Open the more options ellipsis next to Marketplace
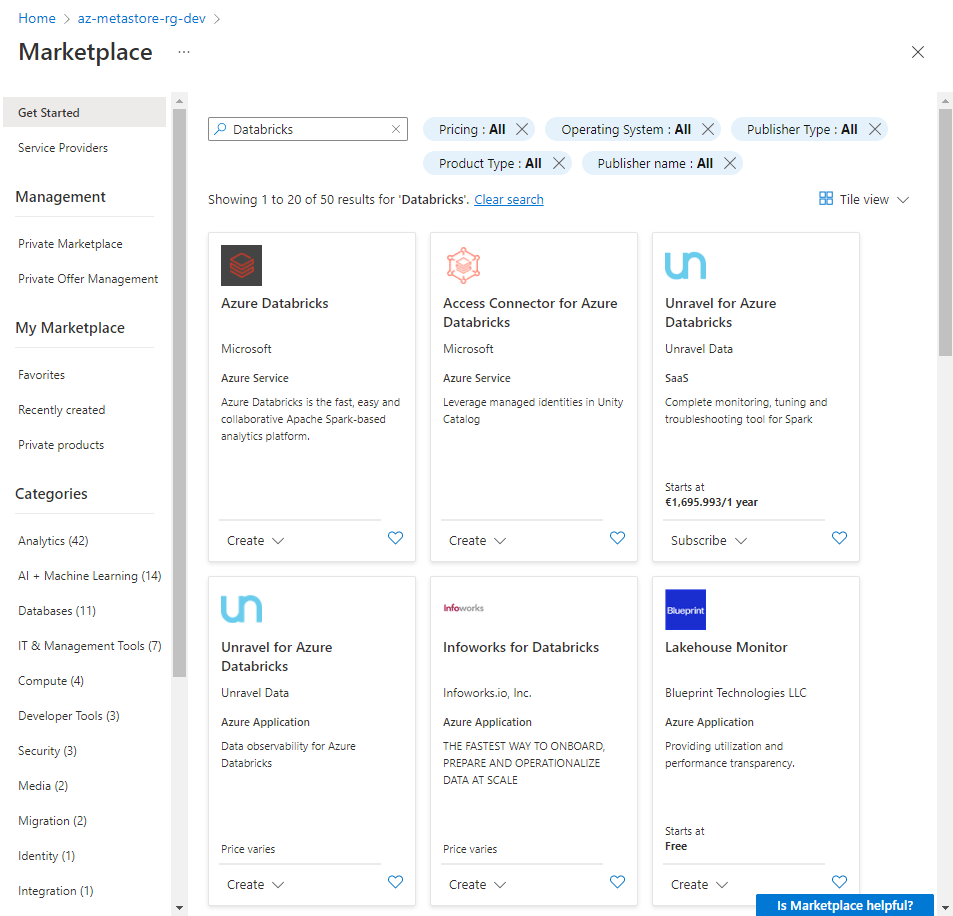The width and height of the screenshot is (953, 916). [x=184, y=52]
